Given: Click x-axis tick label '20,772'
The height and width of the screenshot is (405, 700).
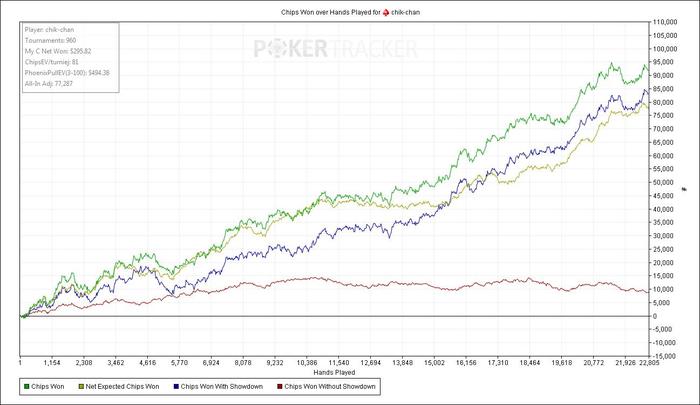Looking at the screenshot, I should pyautogui.click(x=593, y=363).
